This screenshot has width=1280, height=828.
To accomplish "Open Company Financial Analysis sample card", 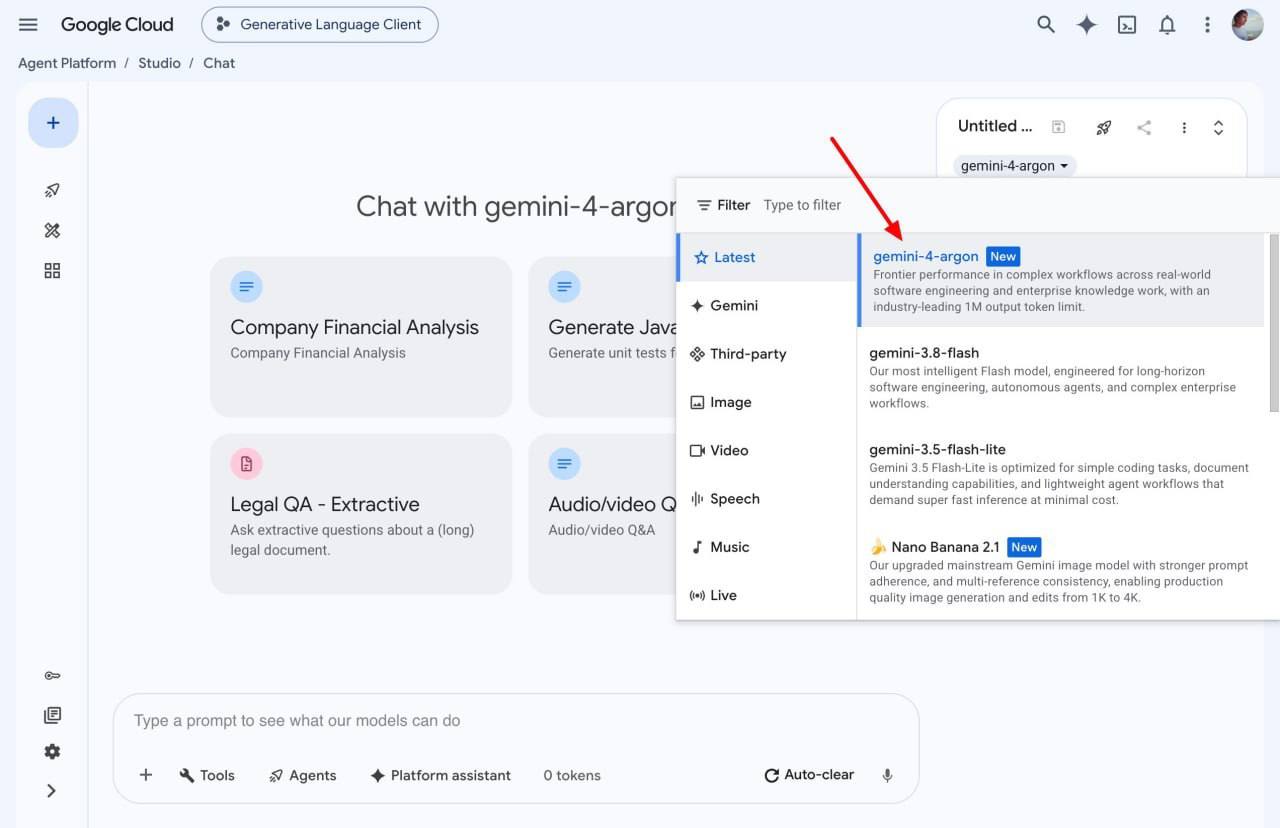I will click(361, 337).
